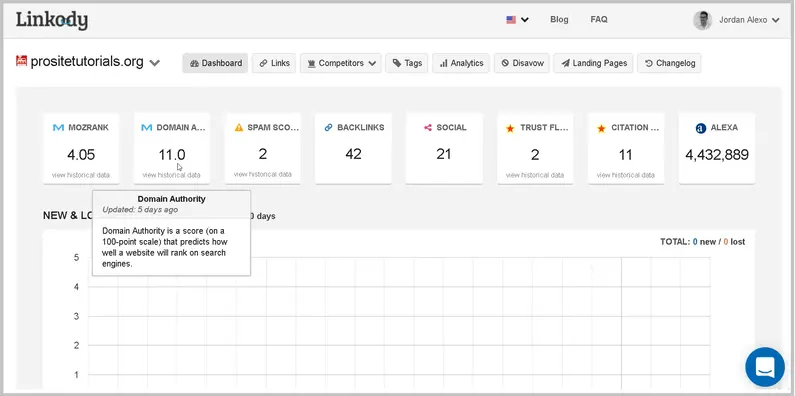Open the Analytics tab
The height and width of the screenshot is (396, 795).
point(461,63)
